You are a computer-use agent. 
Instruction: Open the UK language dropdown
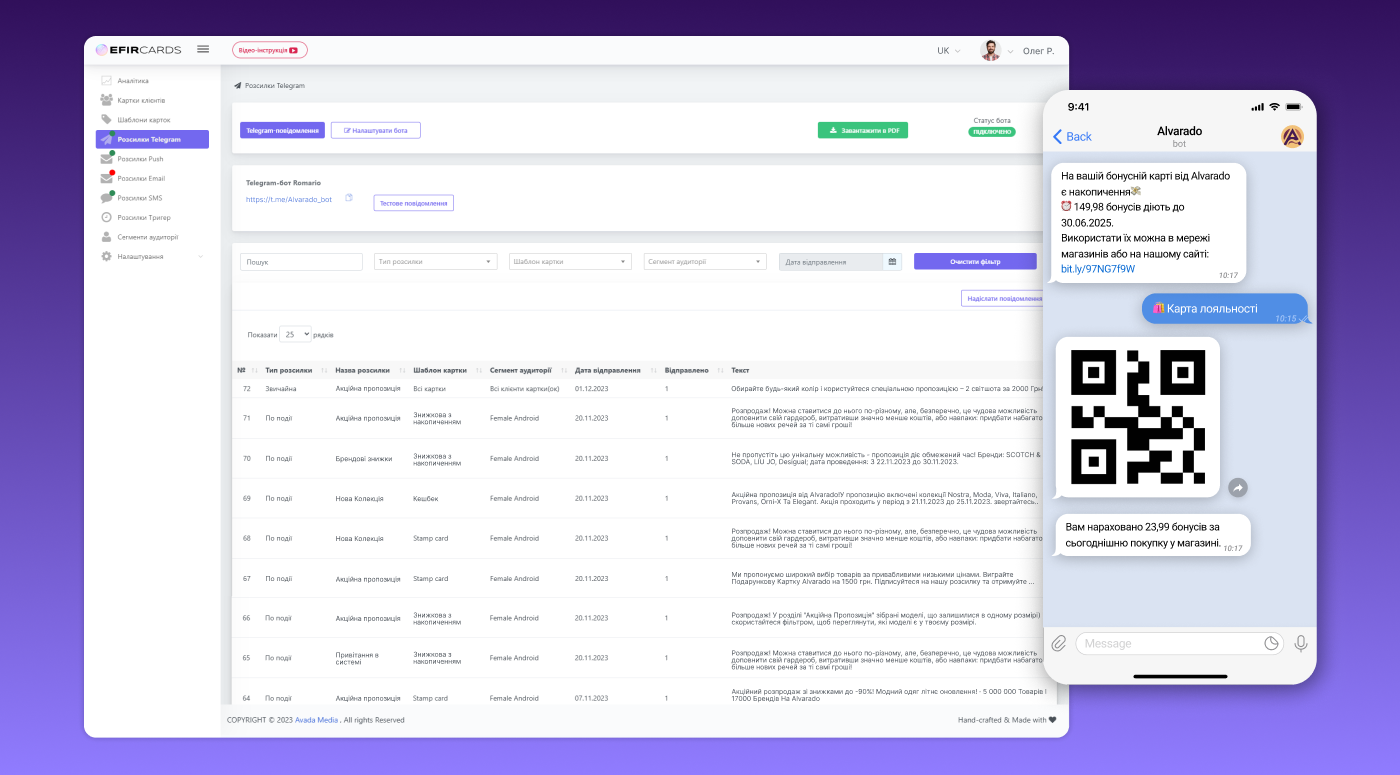coord(947,50)
